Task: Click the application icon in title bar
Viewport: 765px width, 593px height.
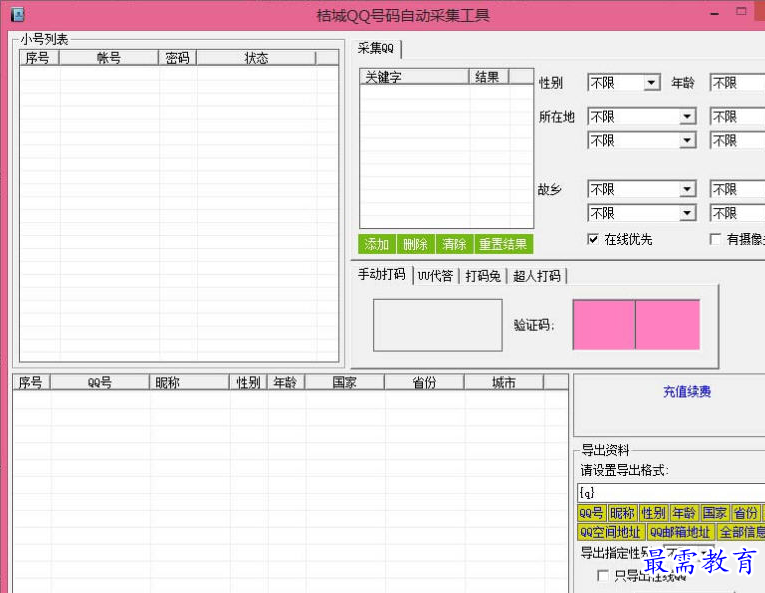Action: point(18,15)
